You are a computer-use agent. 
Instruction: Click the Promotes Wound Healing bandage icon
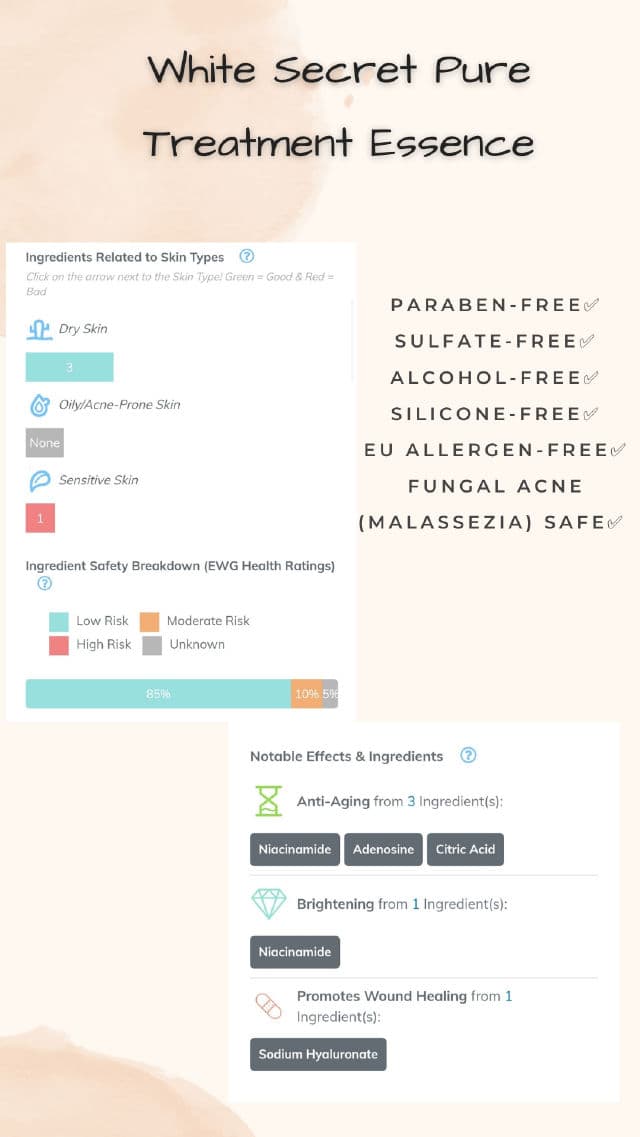point(268,1005)
